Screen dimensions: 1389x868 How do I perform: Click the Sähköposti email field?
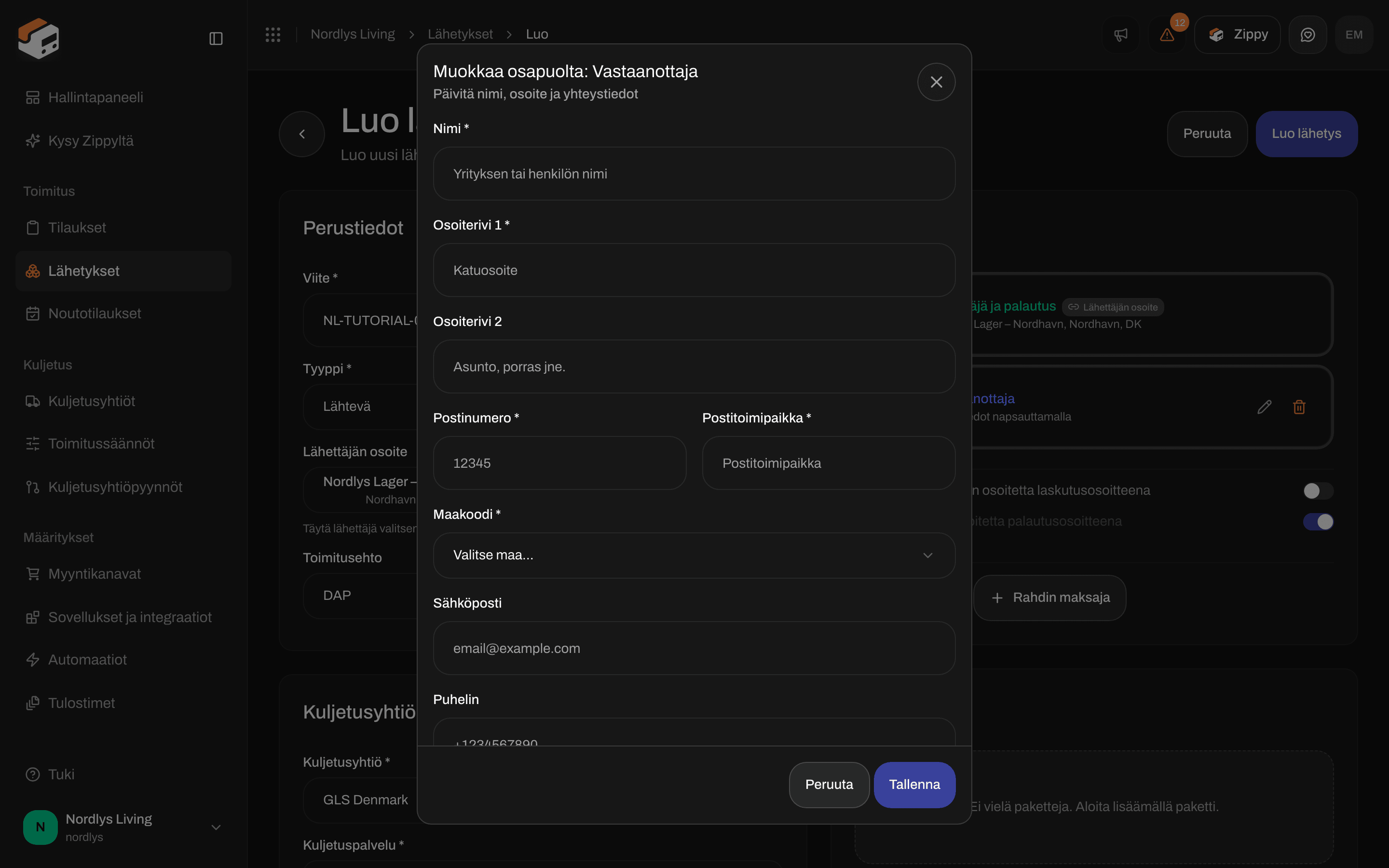pos(694,648)
